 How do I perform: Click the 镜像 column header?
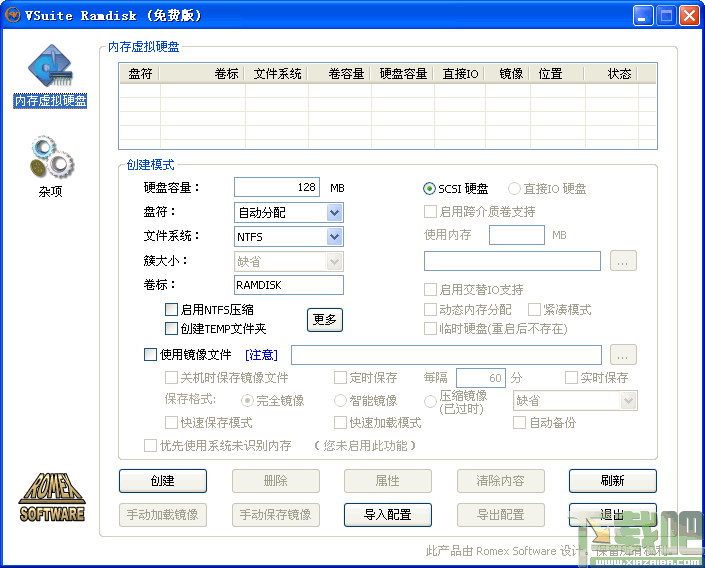click(508, 73)
